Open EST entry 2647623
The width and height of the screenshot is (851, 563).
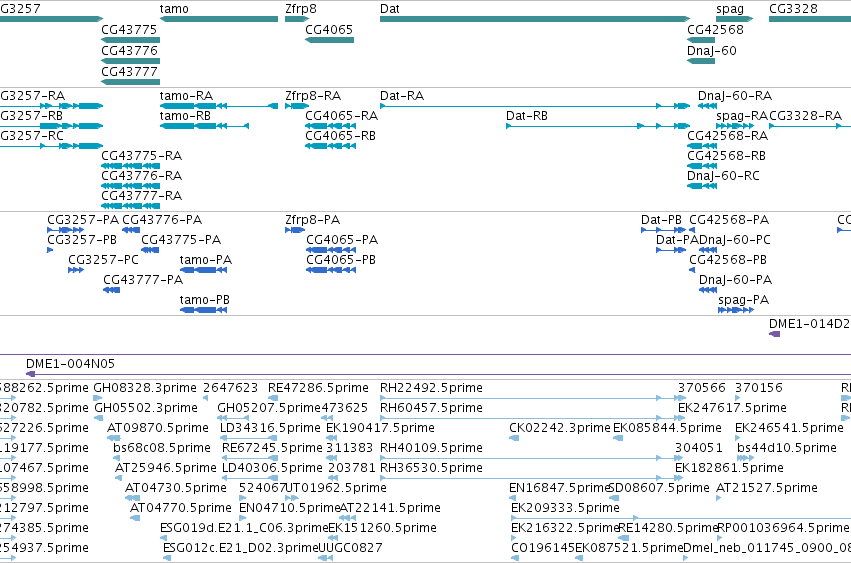point(231,388)
